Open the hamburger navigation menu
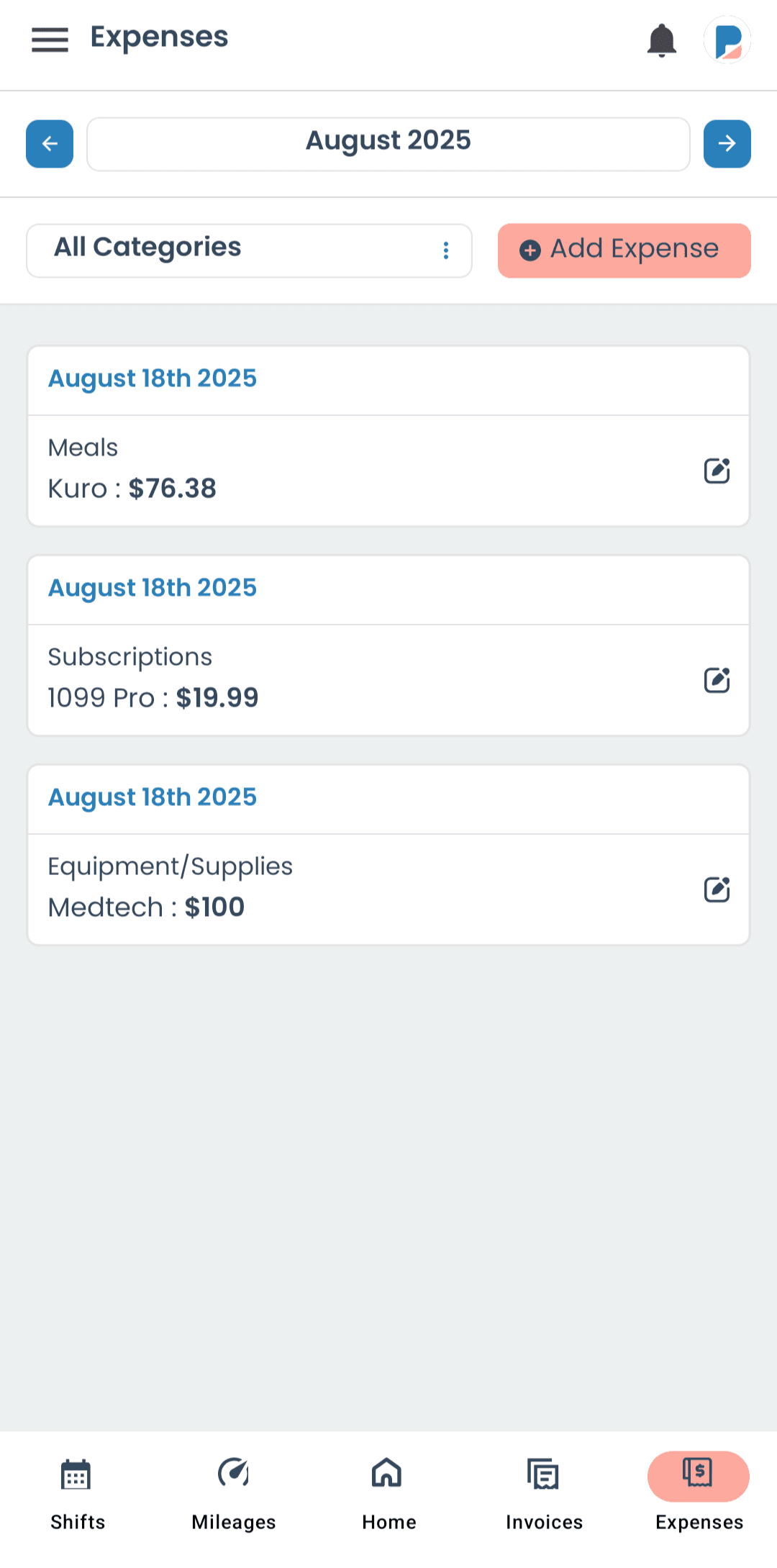Viewport: 777px width, 1568px height. 50,40
